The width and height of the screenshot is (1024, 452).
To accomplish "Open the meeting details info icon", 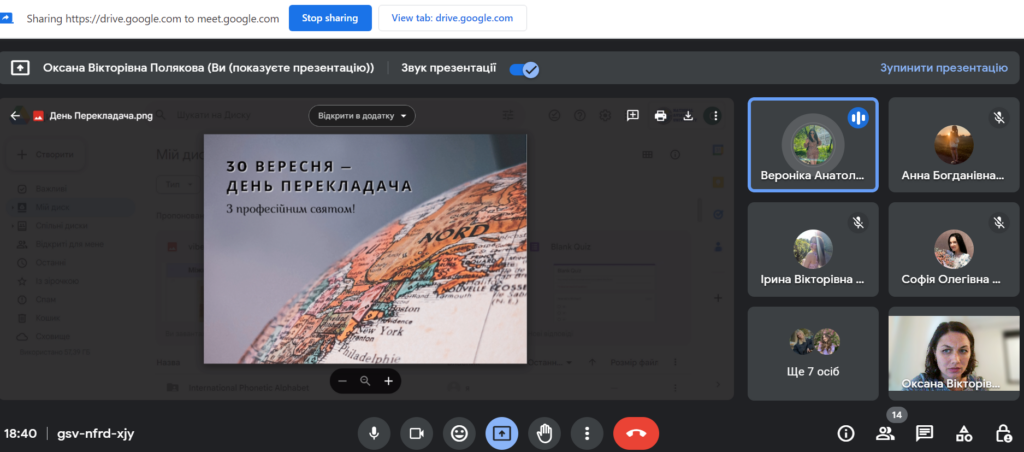I will tap(846, 433).
